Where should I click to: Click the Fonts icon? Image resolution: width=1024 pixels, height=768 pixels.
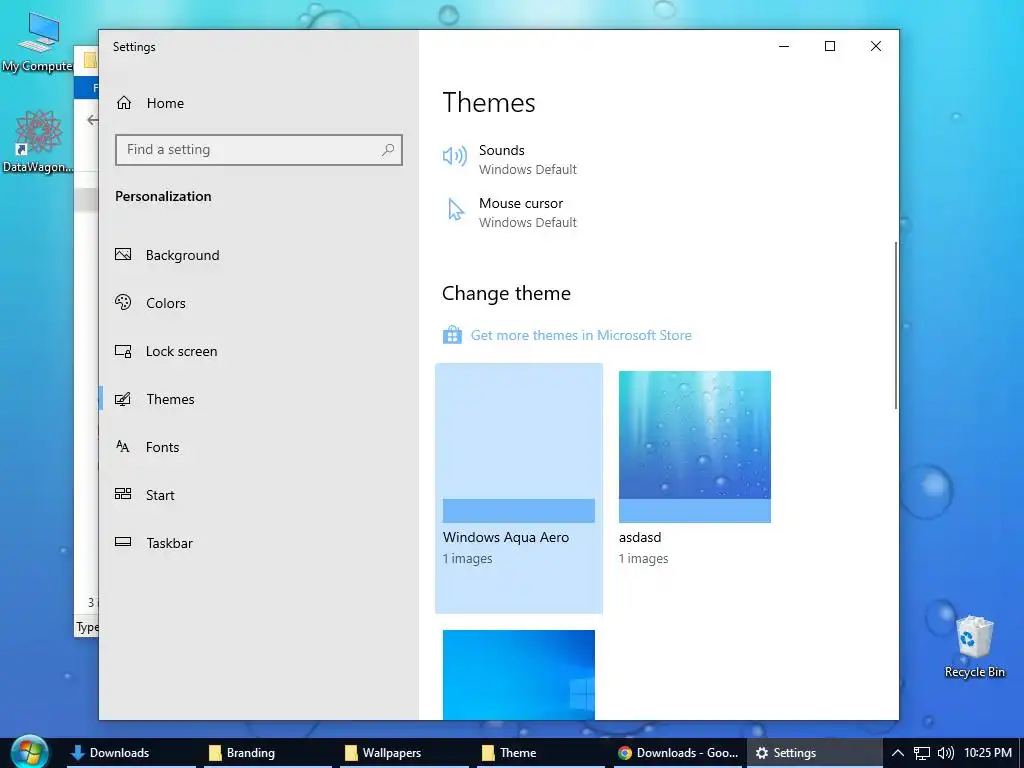123,446
